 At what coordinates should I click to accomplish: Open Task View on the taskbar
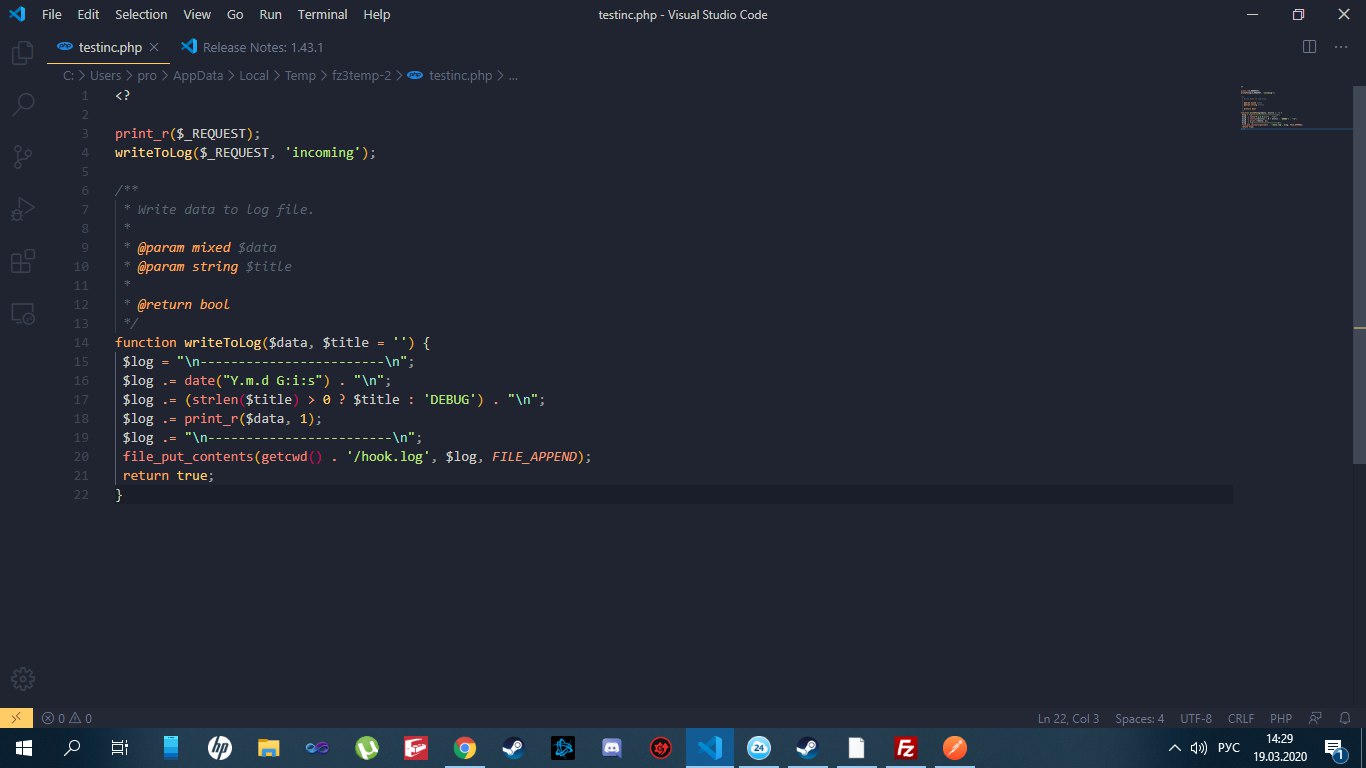click(x=119, y=747)
